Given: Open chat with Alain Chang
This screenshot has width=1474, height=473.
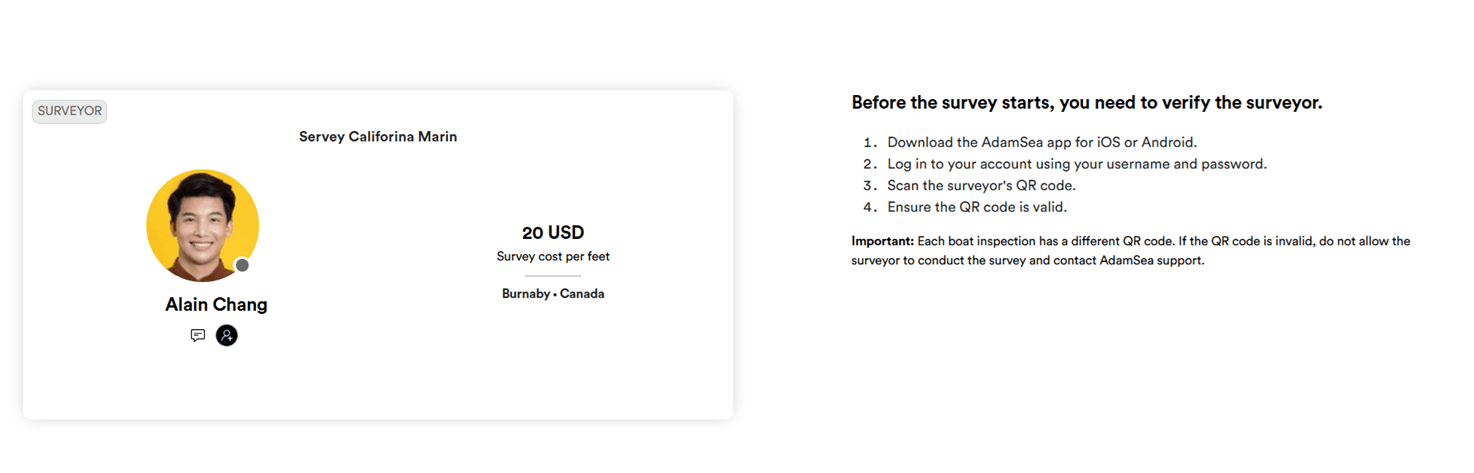Looking at the screenshot, I should (198, 336).
